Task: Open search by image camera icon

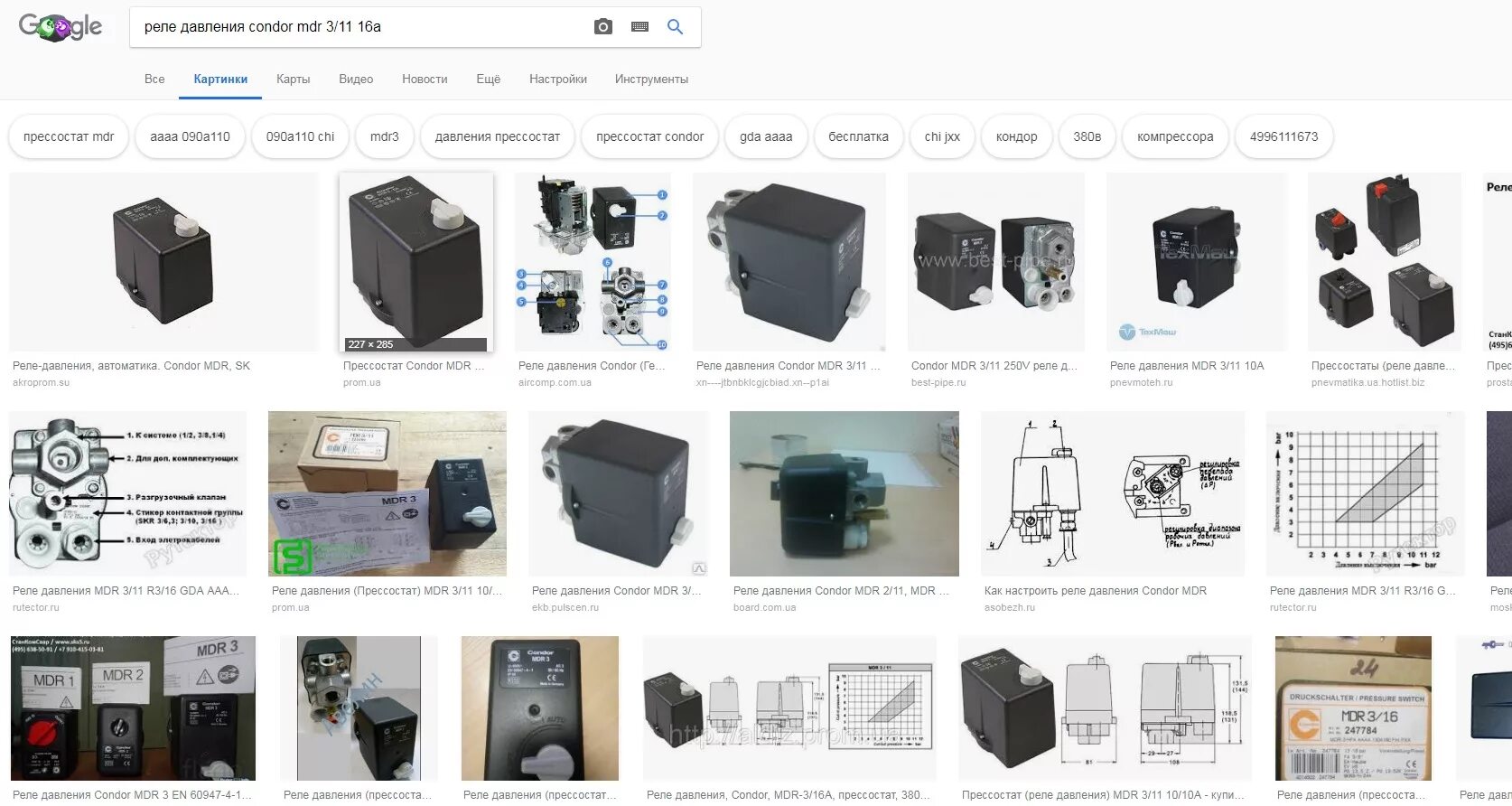Action: [603, 27]
